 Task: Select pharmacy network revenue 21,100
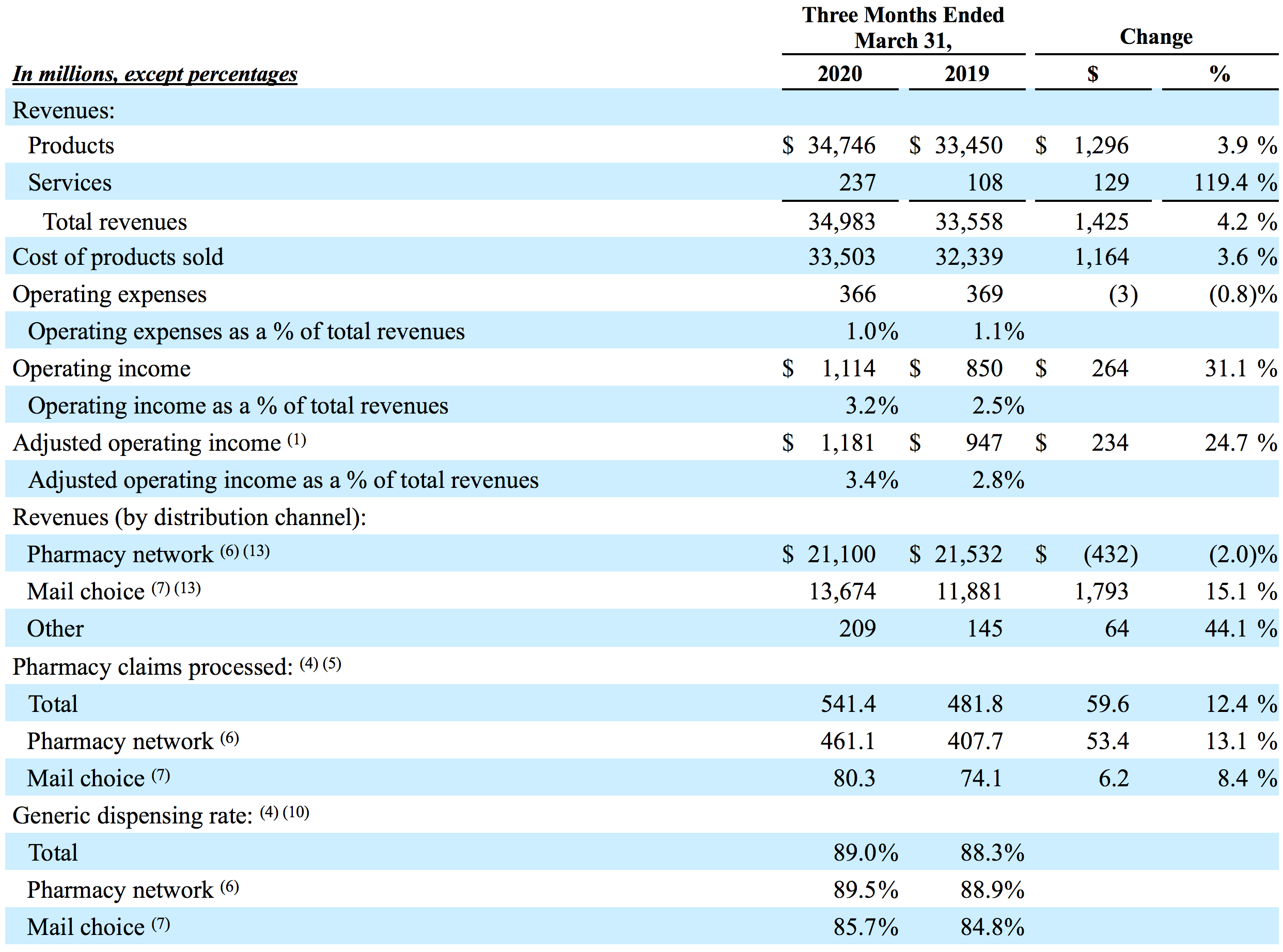coord(841,554)
